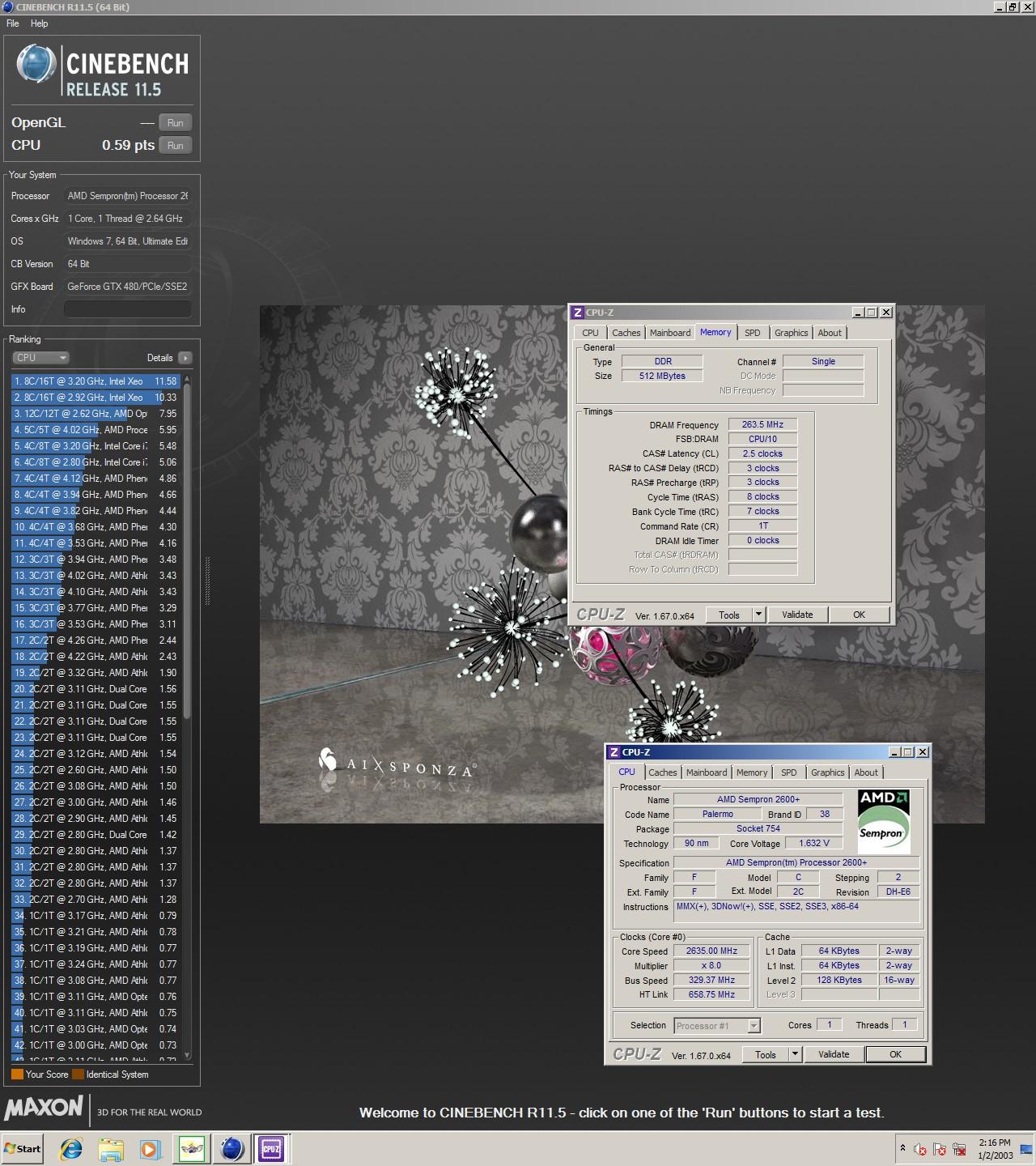
Task: Click the network tray icon
Action: (x=960, y=1149)
